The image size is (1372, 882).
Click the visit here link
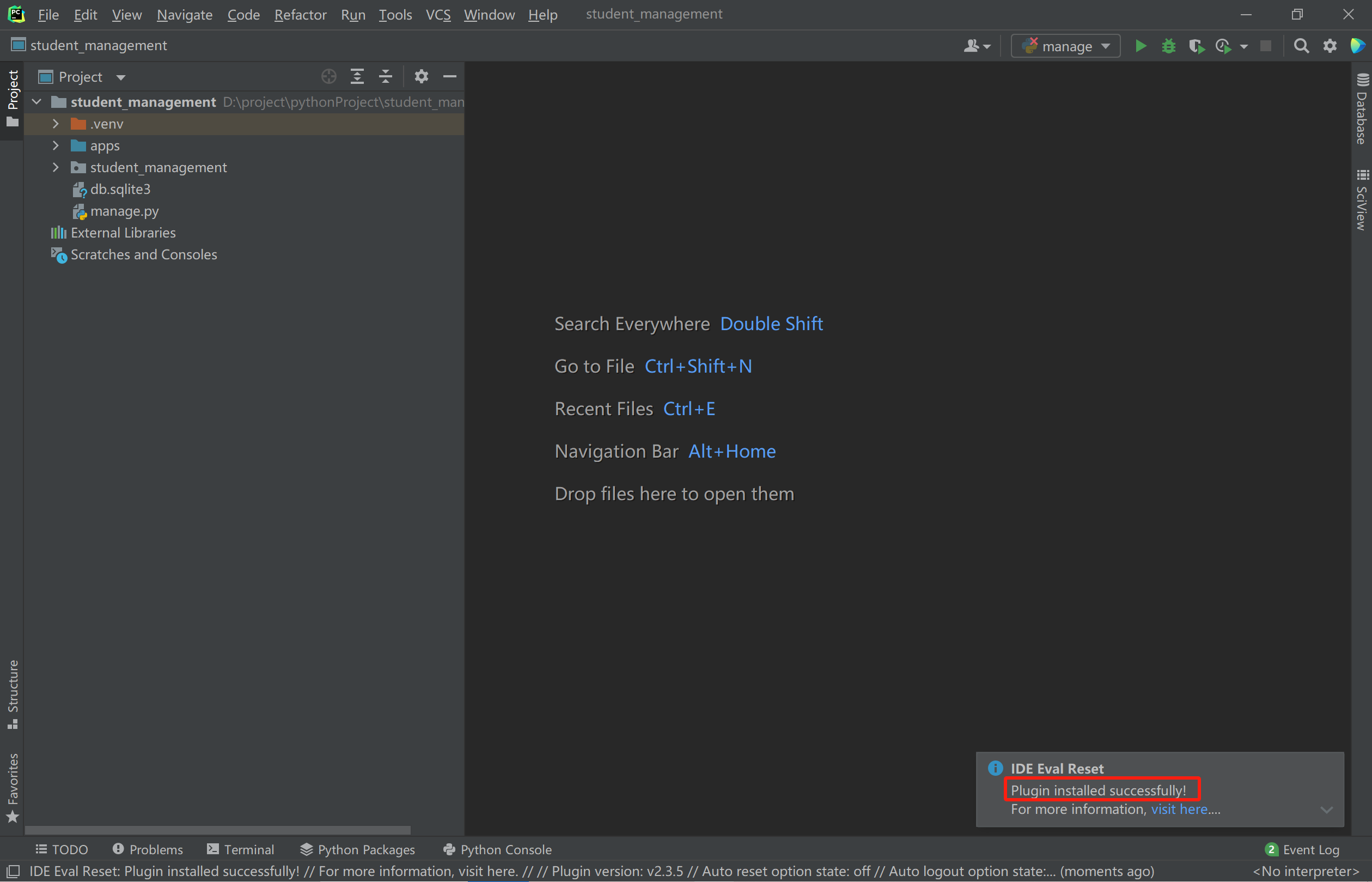coord(1179,808)
